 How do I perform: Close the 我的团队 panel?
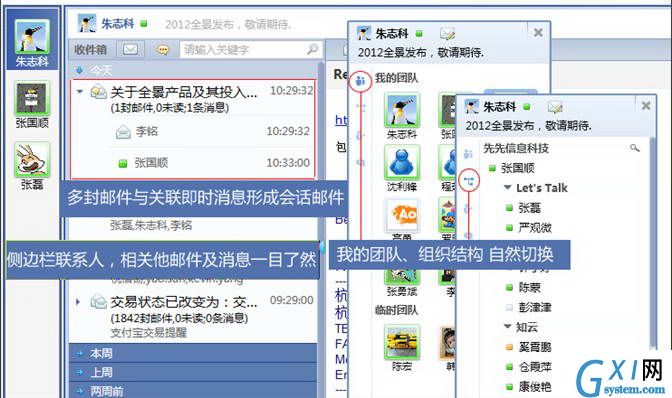tap(538, 32)
